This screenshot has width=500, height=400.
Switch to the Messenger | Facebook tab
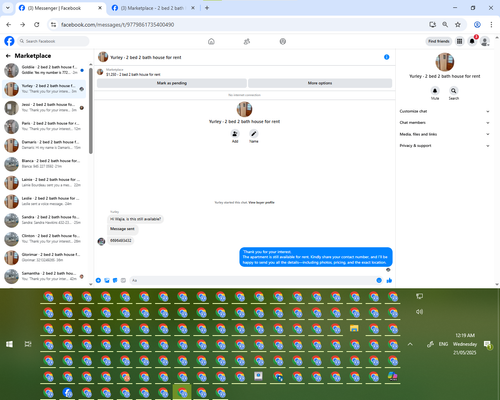pos(60,8)
